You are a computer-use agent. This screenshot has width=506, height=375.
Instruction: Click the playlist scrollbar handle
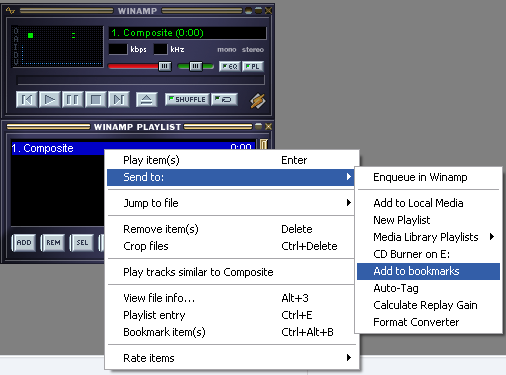264,145
